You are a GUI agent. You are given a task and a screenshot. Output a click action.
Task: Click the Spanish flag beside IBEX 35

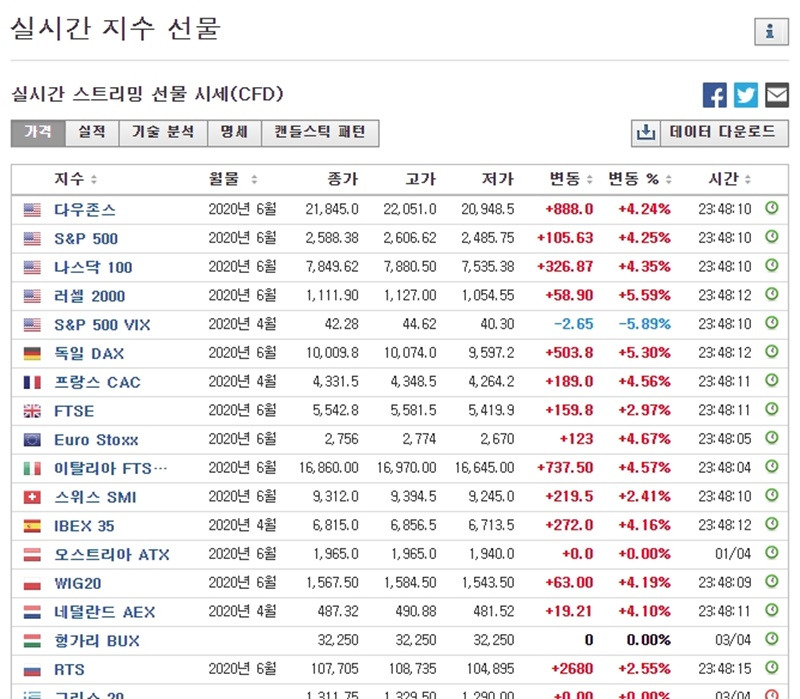[x=32, y=526]
